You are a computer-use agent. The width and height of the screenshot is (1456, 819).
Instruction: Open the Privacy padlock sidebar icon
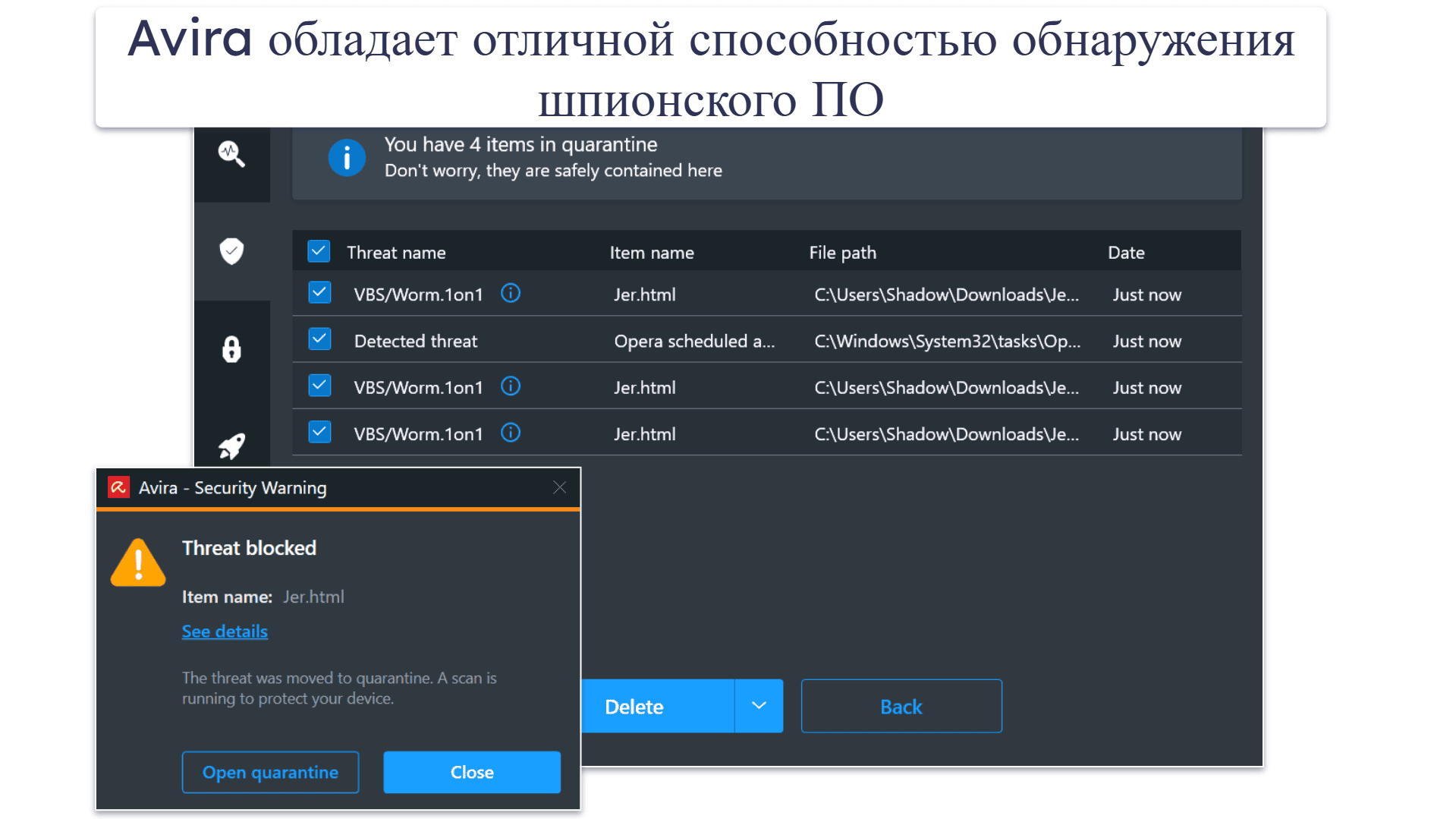(231, 350)
